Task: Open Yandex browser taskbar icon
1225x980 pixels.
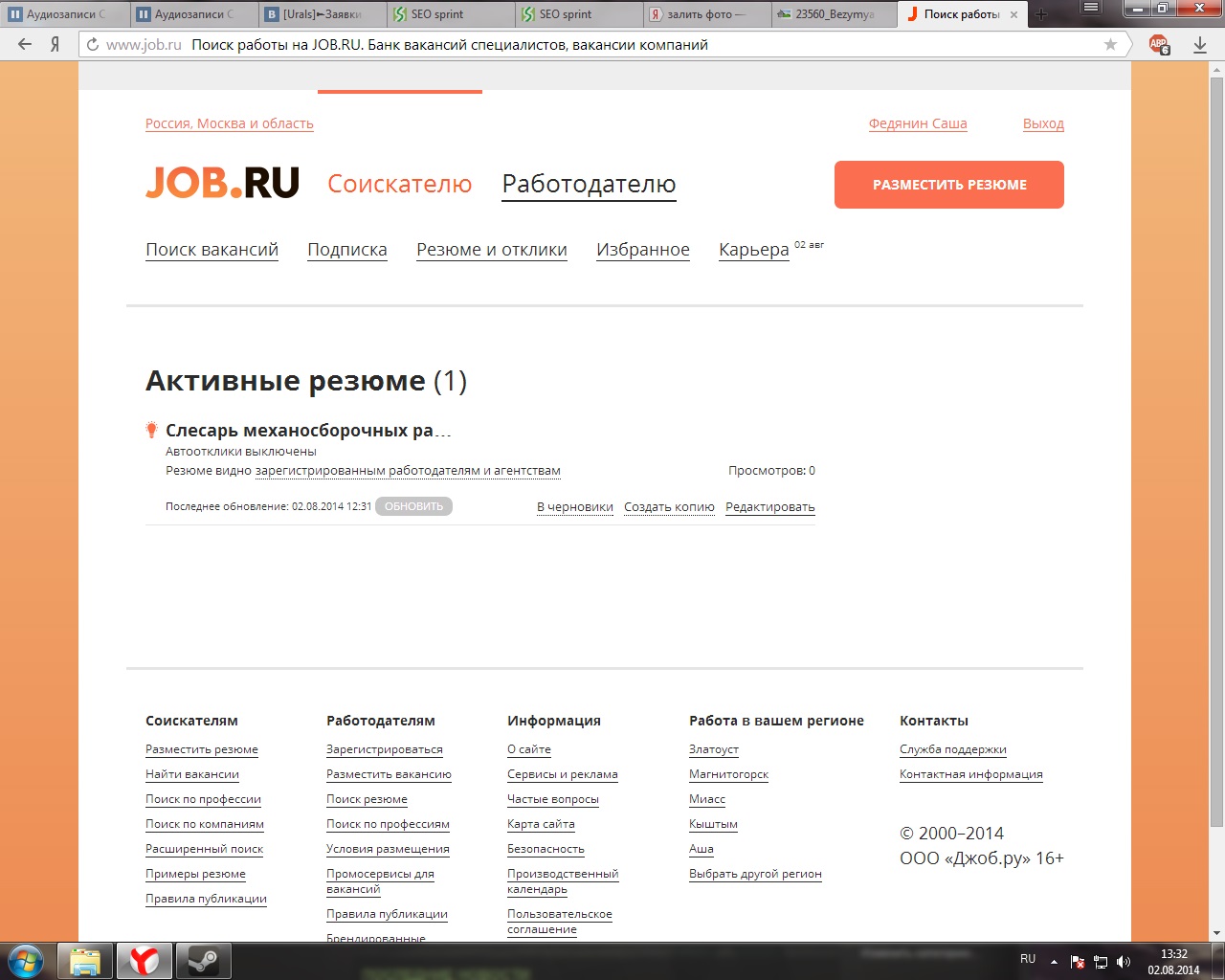Action: click(145, 961)
